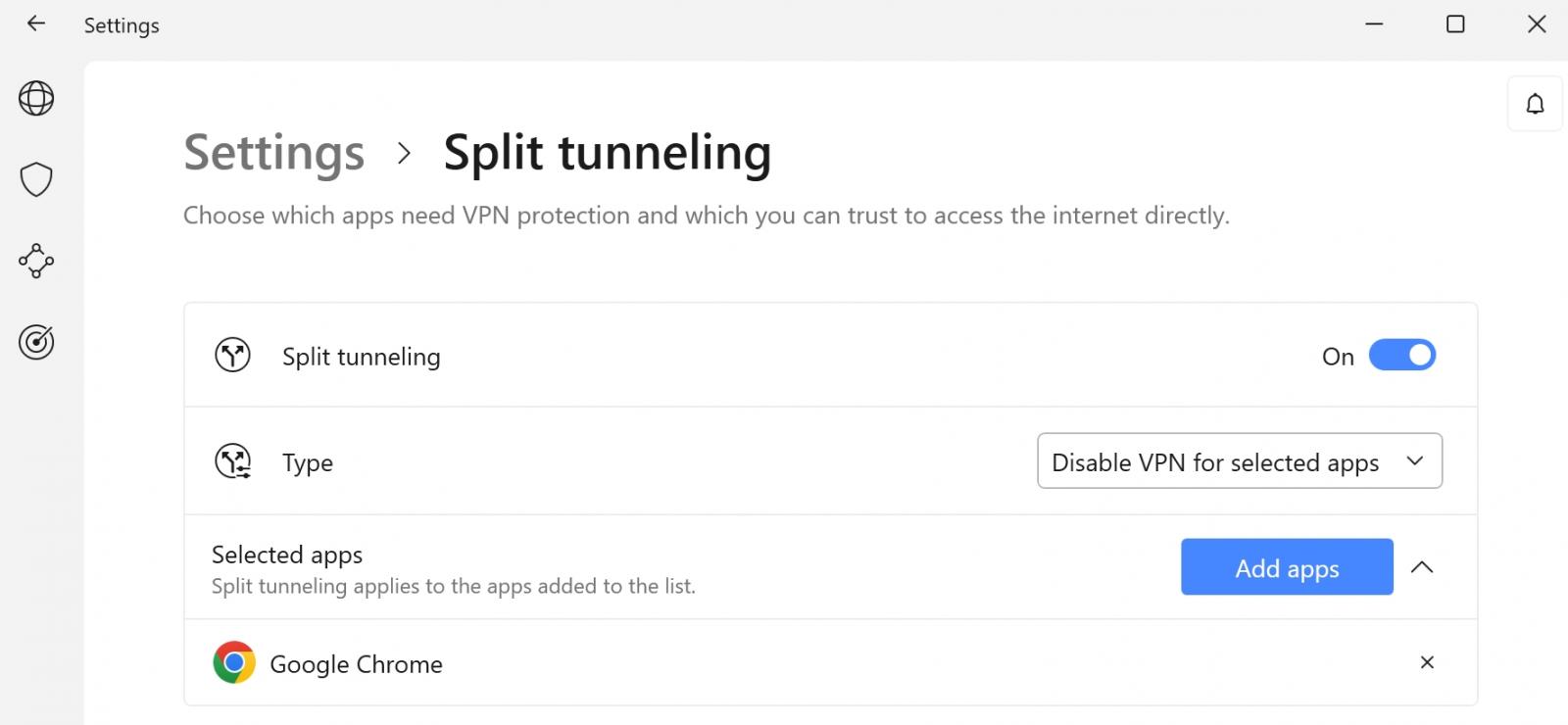Select the Google Chrome list entry
The image size is (1568, 725).
(x=355, y=663)
